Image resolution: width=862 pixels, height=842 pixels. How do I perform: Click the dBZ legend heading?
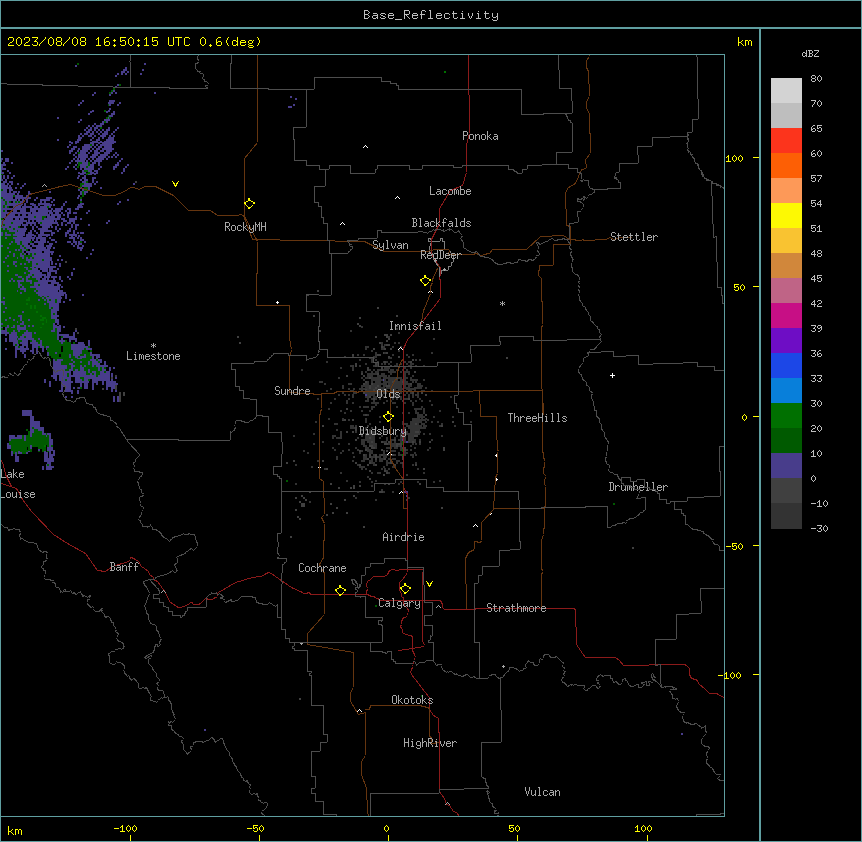pyautogui.click(x=810, y=53)
